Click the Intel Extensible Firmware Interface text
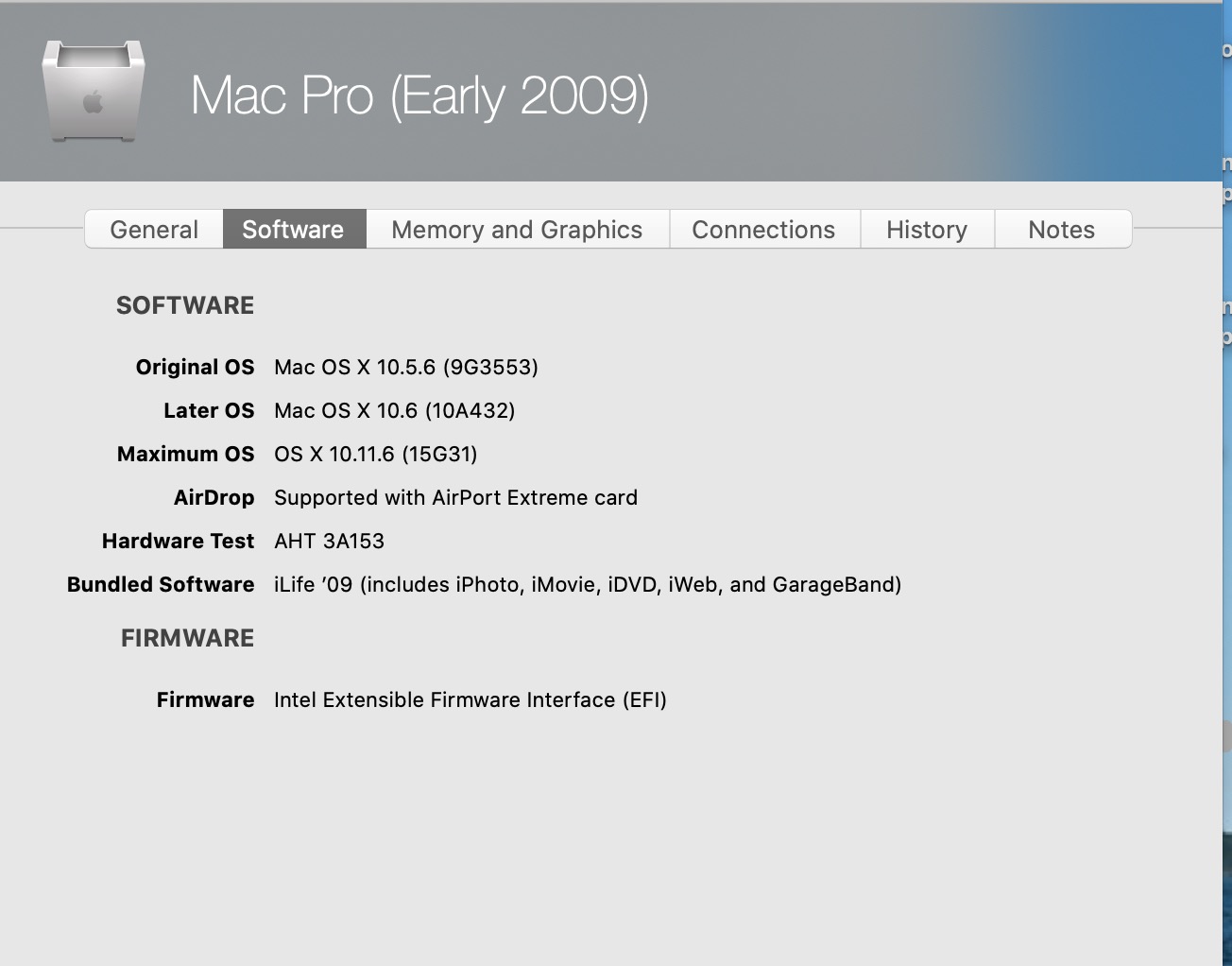Viewport: 1232px width, 966px height. [470, 699]
